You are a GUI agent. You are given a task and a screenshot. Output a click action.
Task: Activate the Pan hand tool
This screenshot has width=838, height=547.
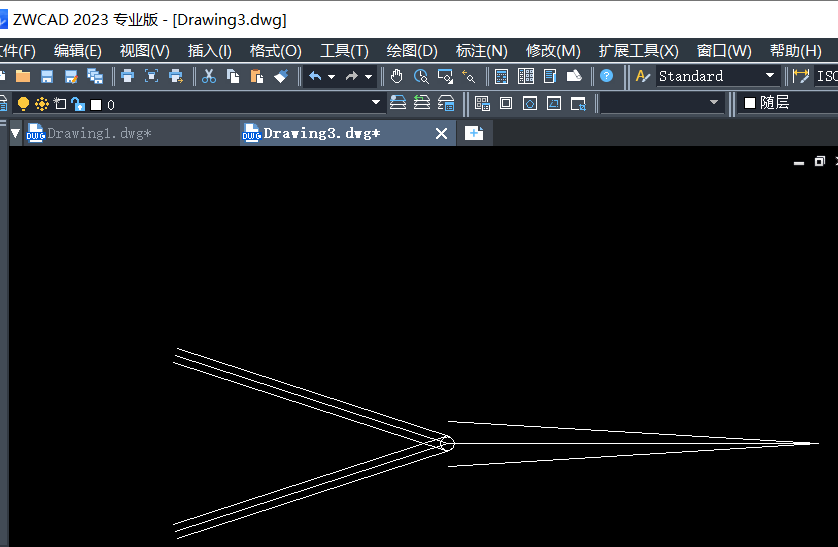click(x=396, y=76)
